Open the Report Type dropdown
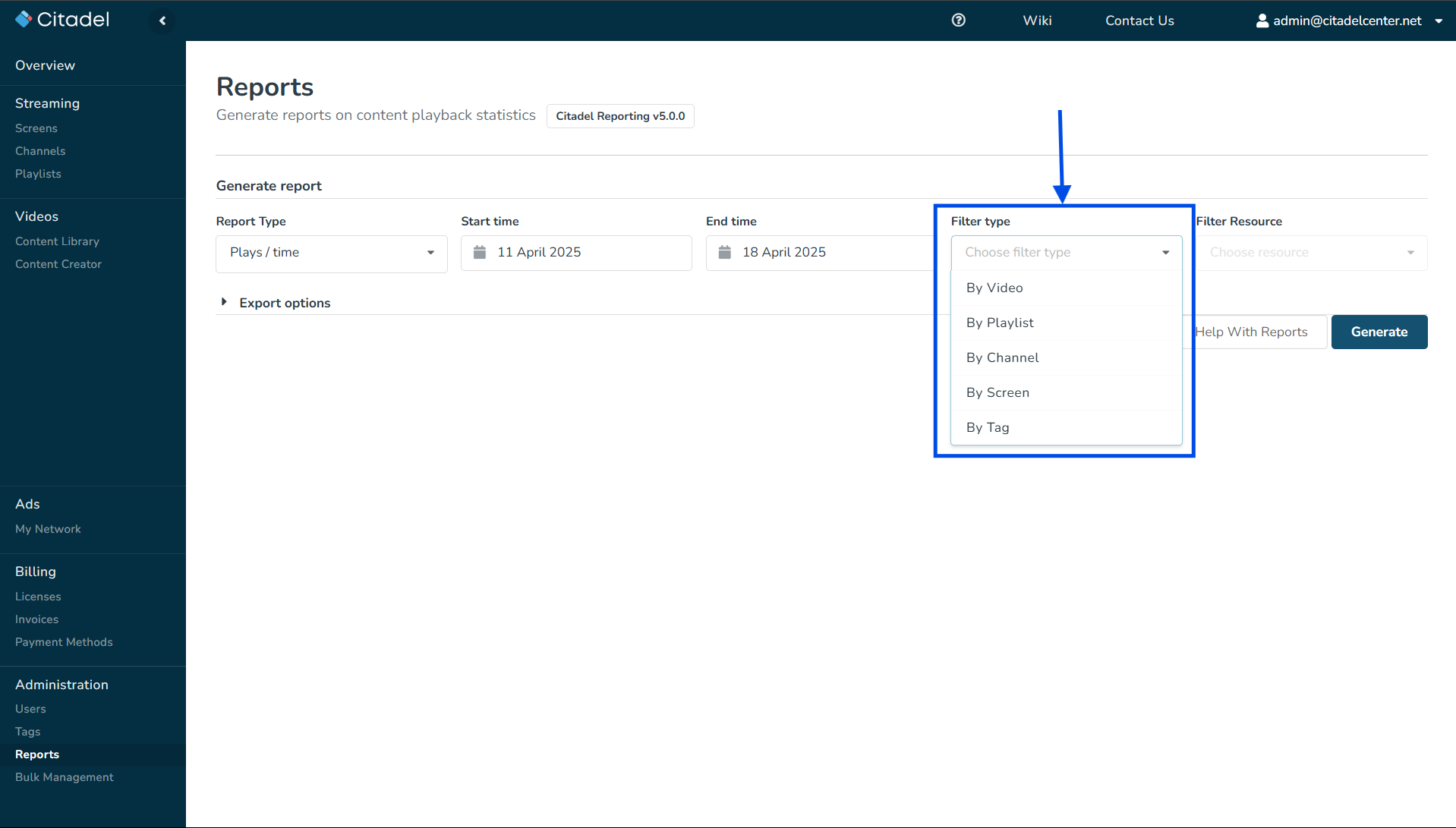 pos(332,253)
